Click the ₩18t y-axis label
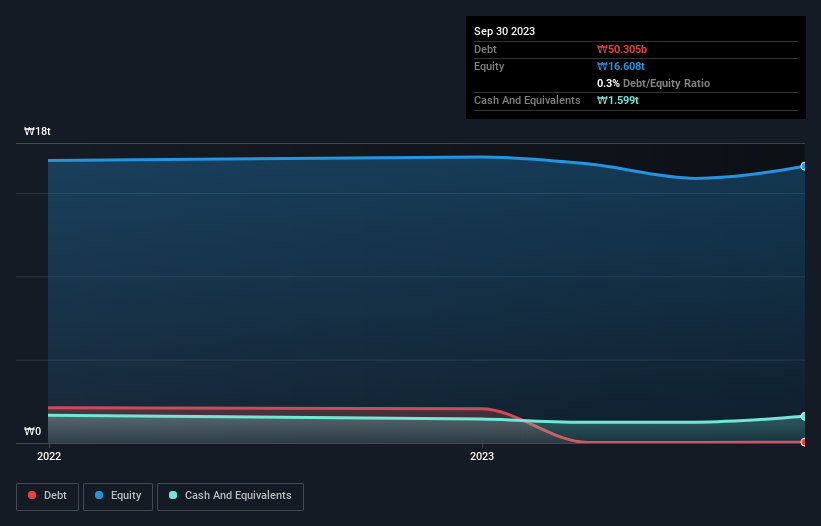 (x=37, y=131)
